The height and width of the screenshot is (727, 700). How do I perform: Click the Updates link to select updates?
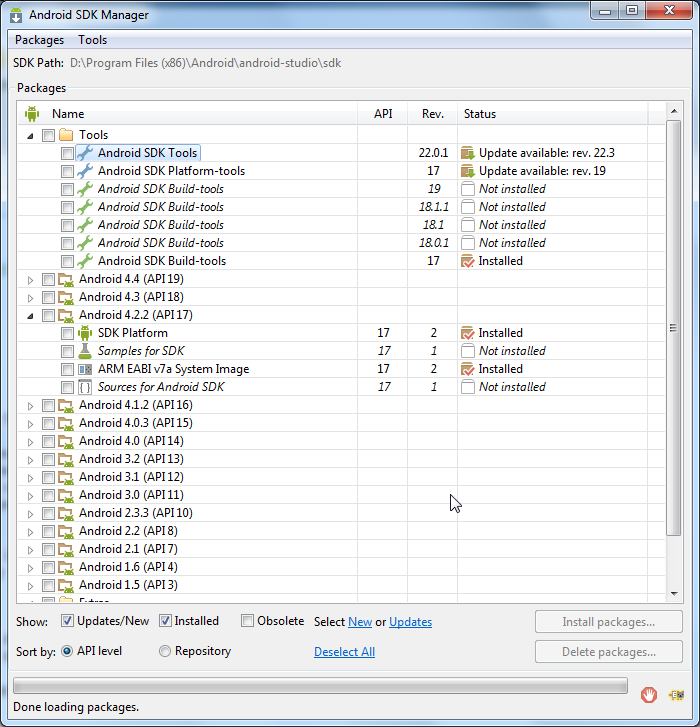(410, 622)
